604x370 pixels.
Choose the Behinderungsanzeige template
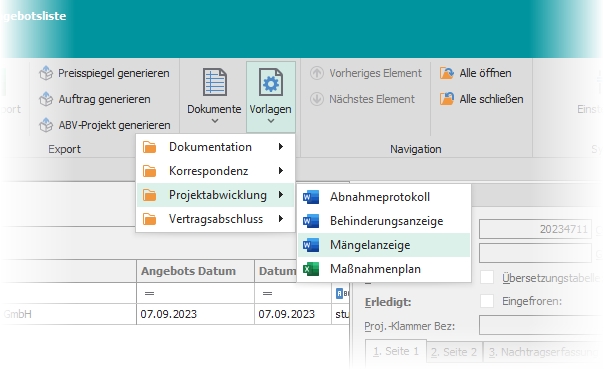click(384, 221)
